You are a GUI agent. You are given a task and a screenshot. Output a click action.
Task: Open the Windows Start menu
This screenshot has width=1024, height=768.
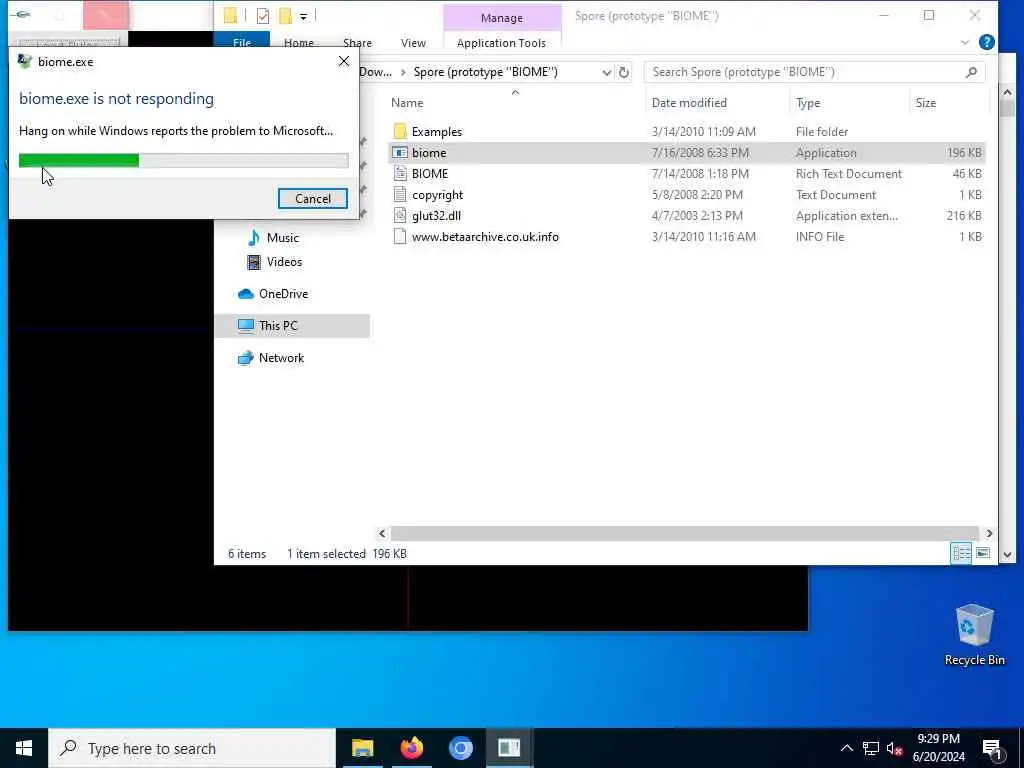[x=24, y=748]
